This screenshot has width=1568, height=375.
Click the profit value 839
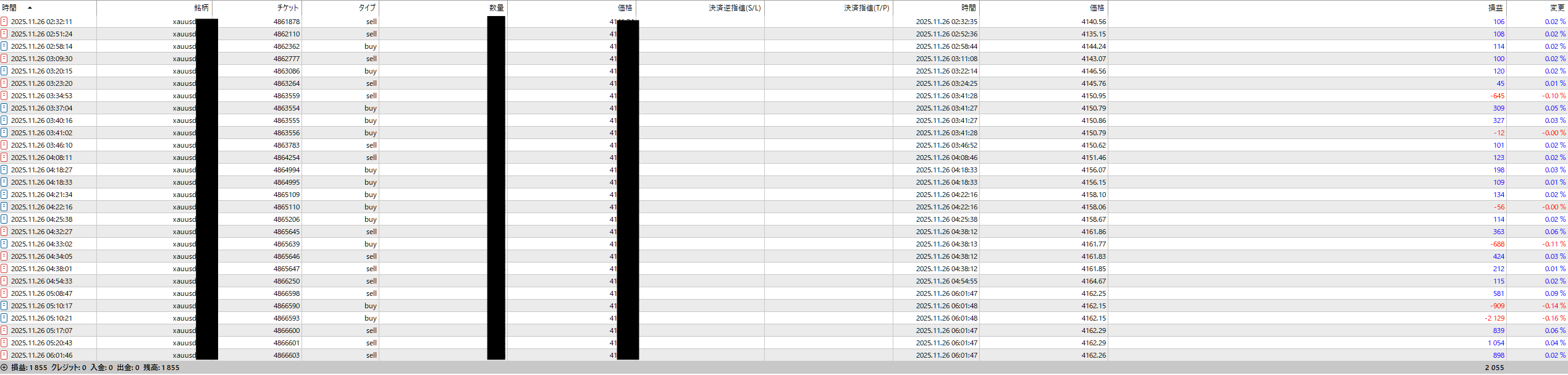coord(1499,331)
